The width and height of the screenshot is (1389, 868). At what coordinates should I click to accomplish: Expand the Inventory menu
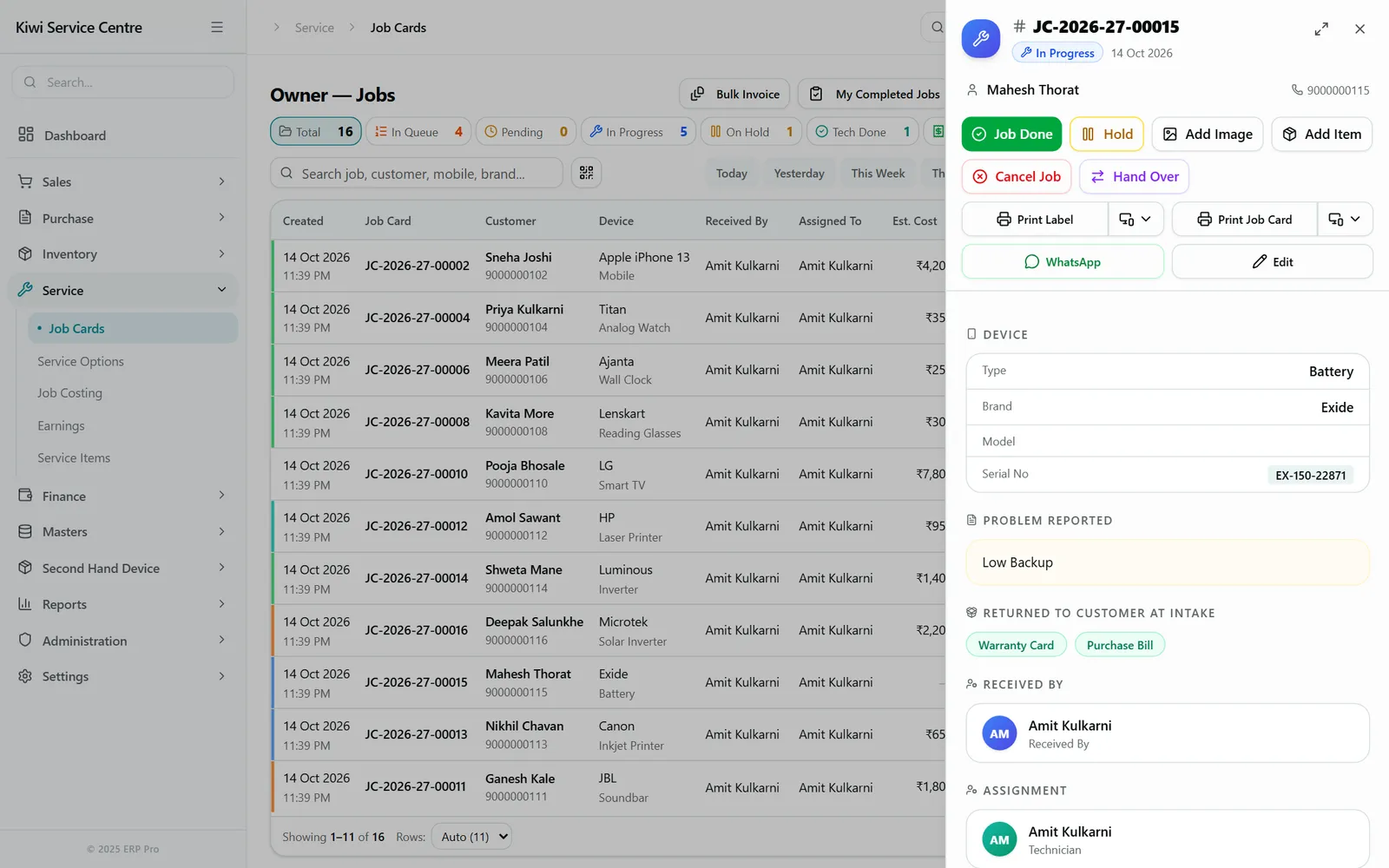click(123, 254)
